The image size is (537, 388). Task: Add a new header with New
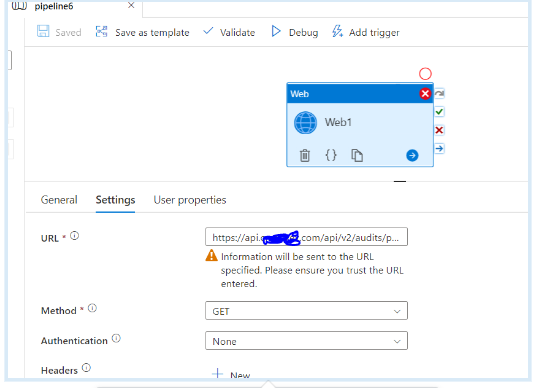tap(231, 374)
